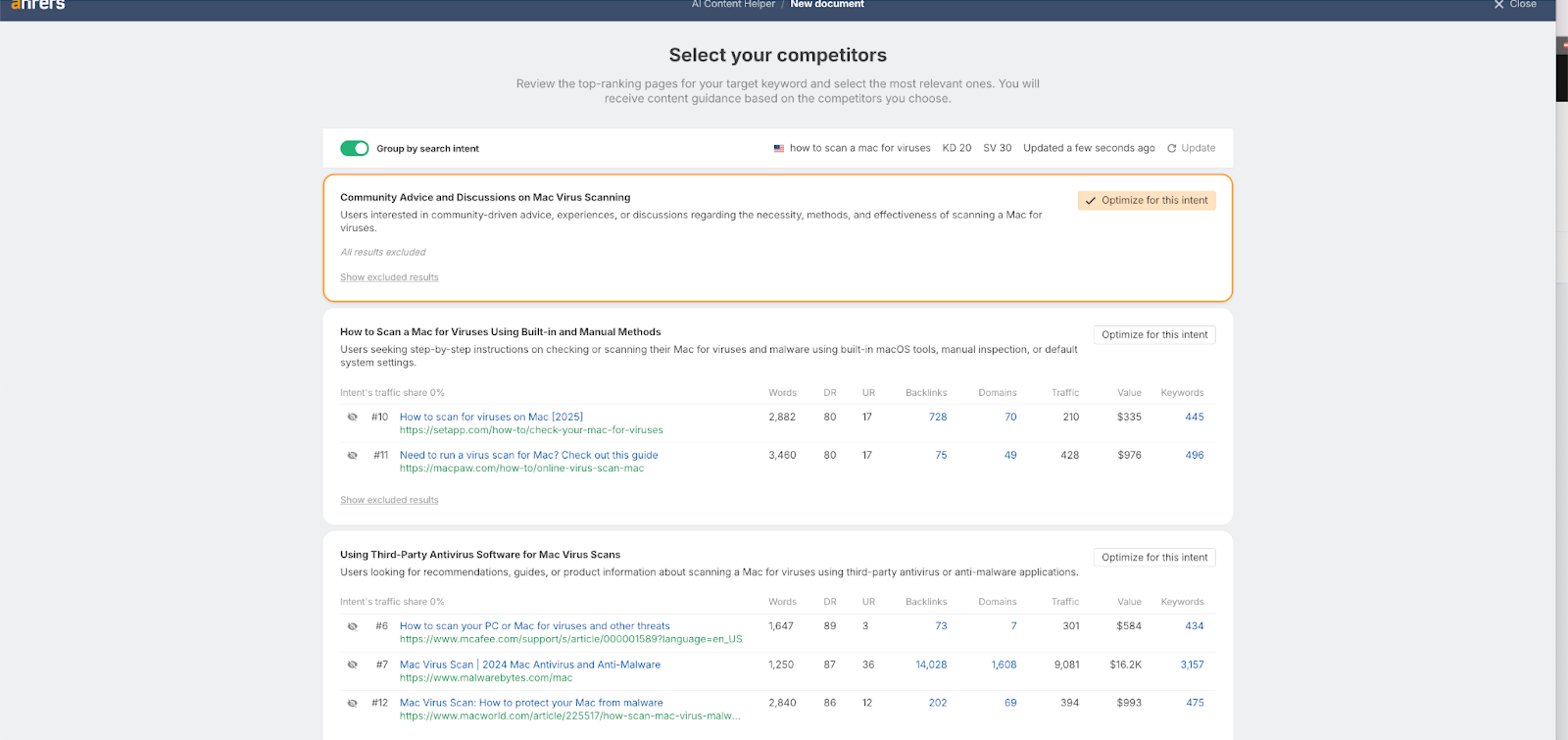Exclude the setapp.com result with eye icon
The width and height of the screenshot is (1568, 740).
[353, 418]
